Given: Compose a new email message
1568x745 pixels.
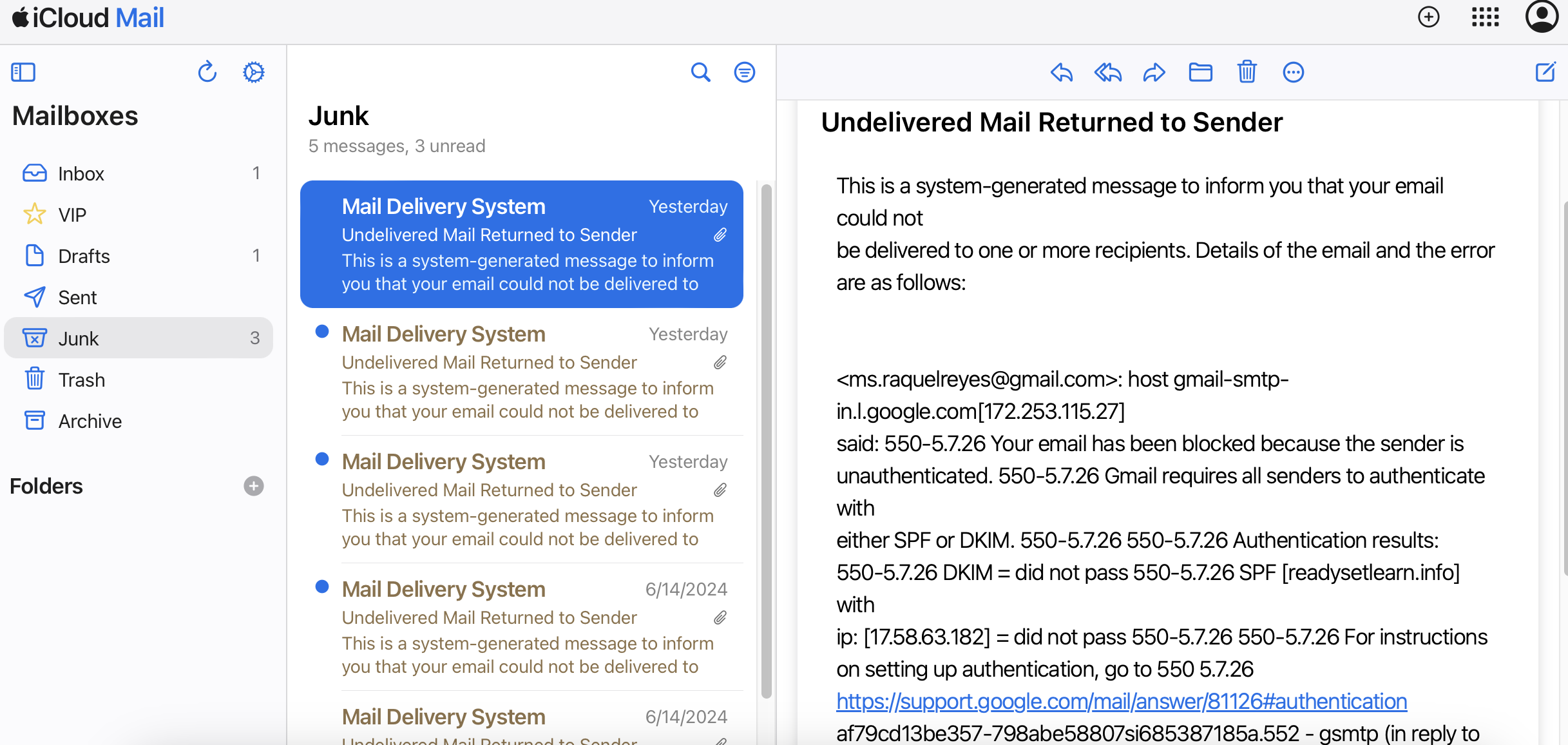Looking at the screenshot, I should pos(1545,72).
